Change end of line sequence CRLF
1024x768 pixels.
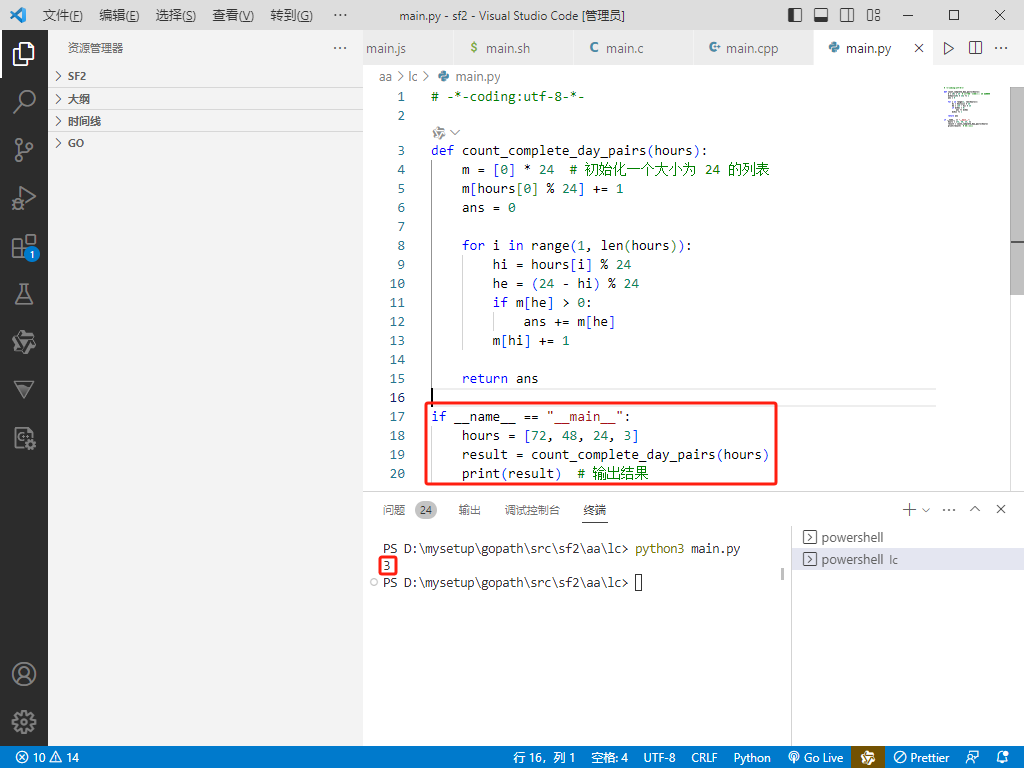click(x=704, y=758)
